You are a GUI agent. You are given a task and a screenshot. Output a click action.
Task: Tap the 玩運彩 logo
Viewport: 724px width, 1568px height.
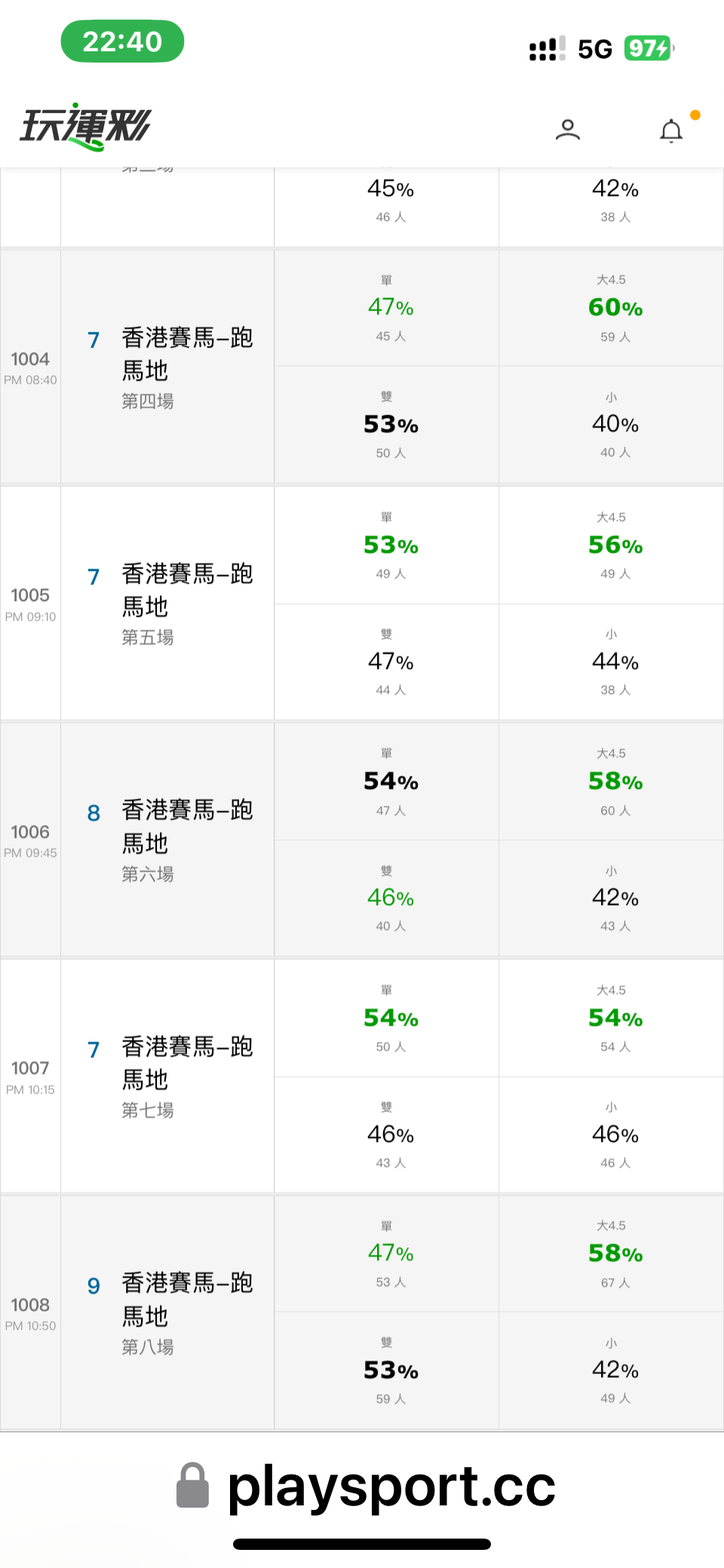[85, 127]
